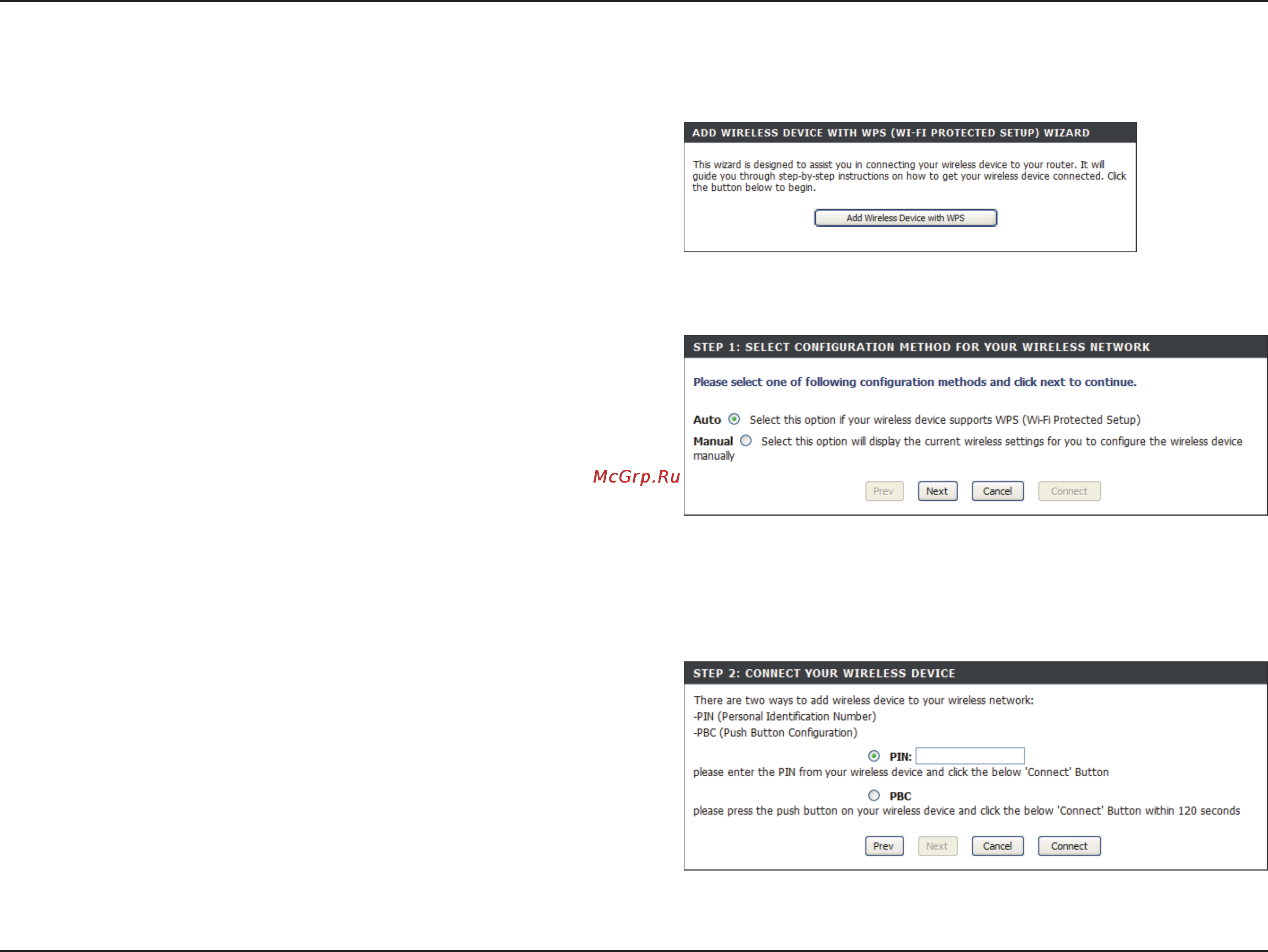Click the greyed Next button in Step 2

tap(937, 846)
